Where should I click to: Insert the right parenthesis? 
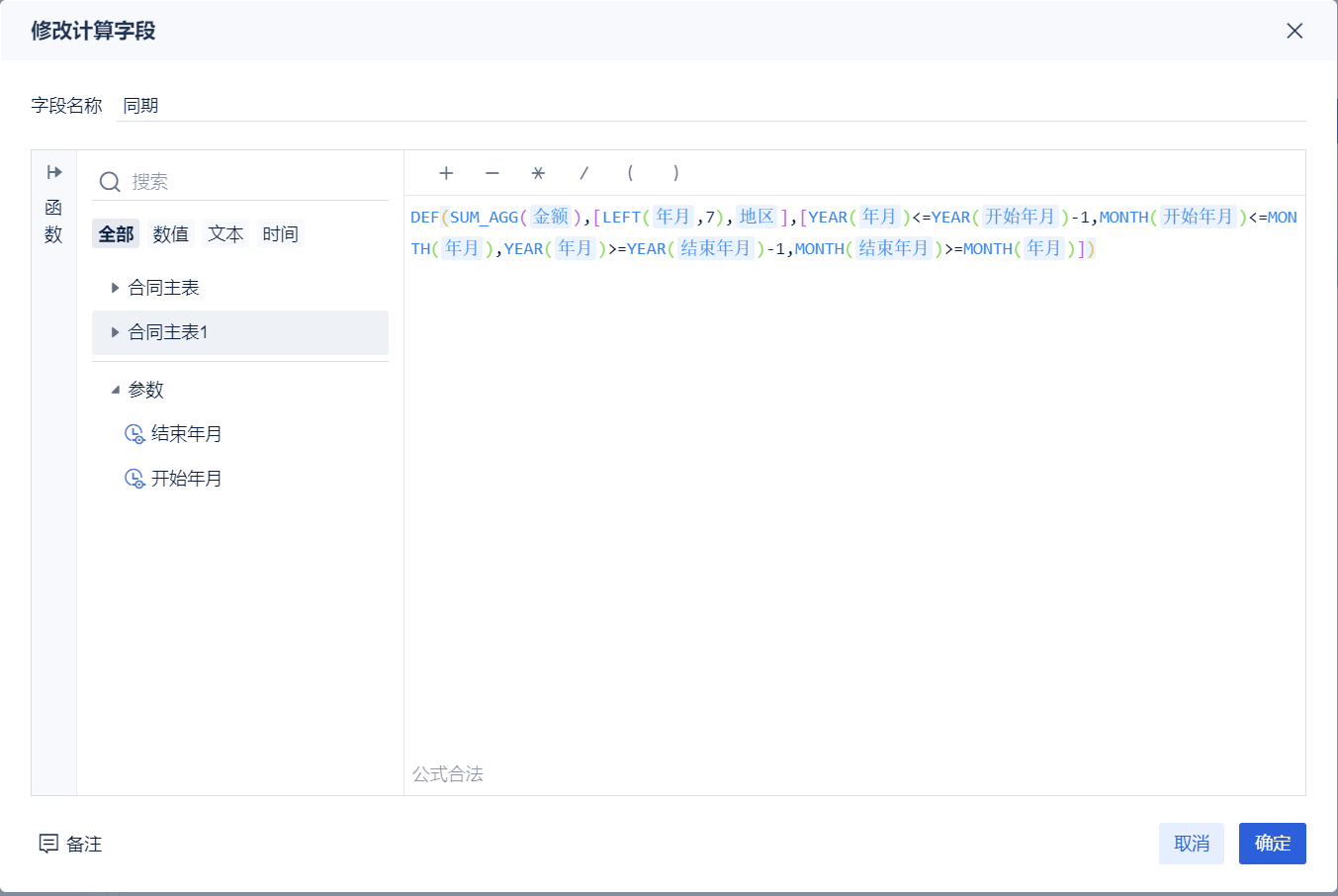point(676,173)
